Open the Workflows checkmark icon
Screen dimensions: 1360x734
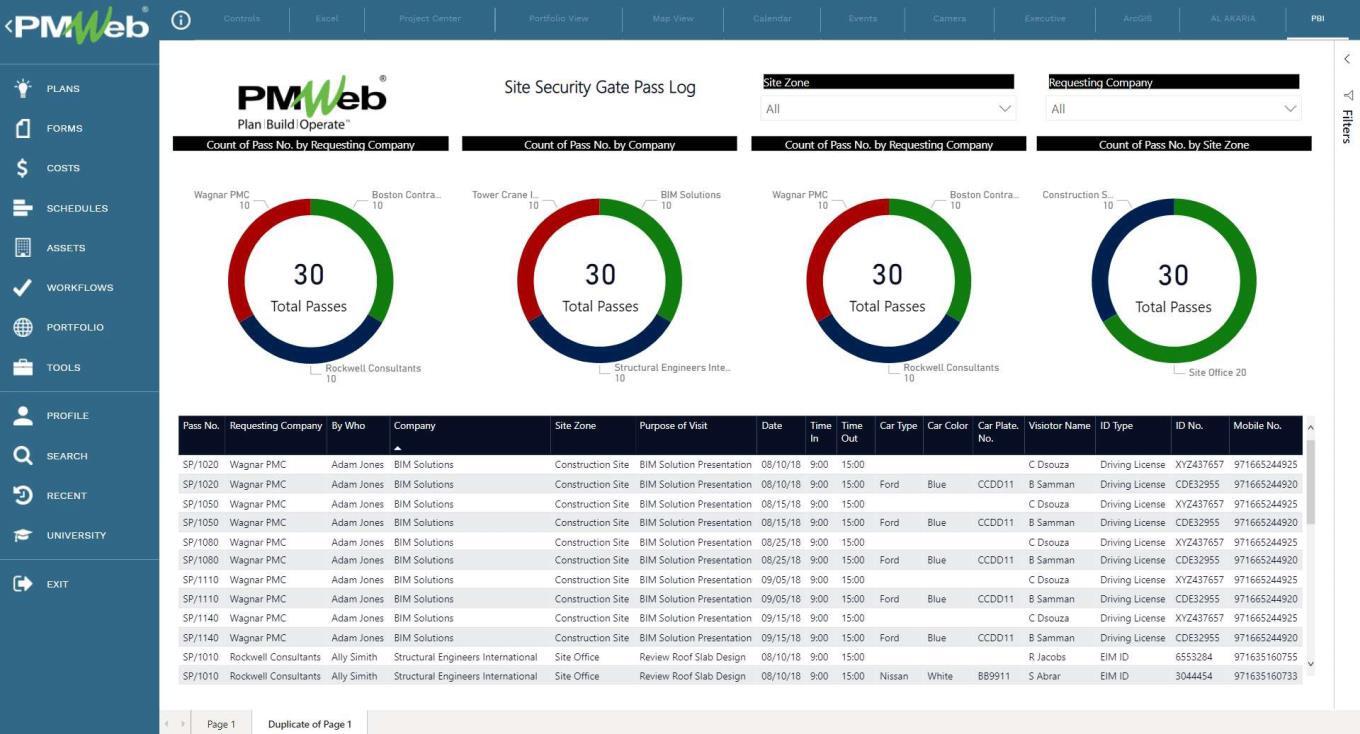pyautogui.click(x=22, y=287)
